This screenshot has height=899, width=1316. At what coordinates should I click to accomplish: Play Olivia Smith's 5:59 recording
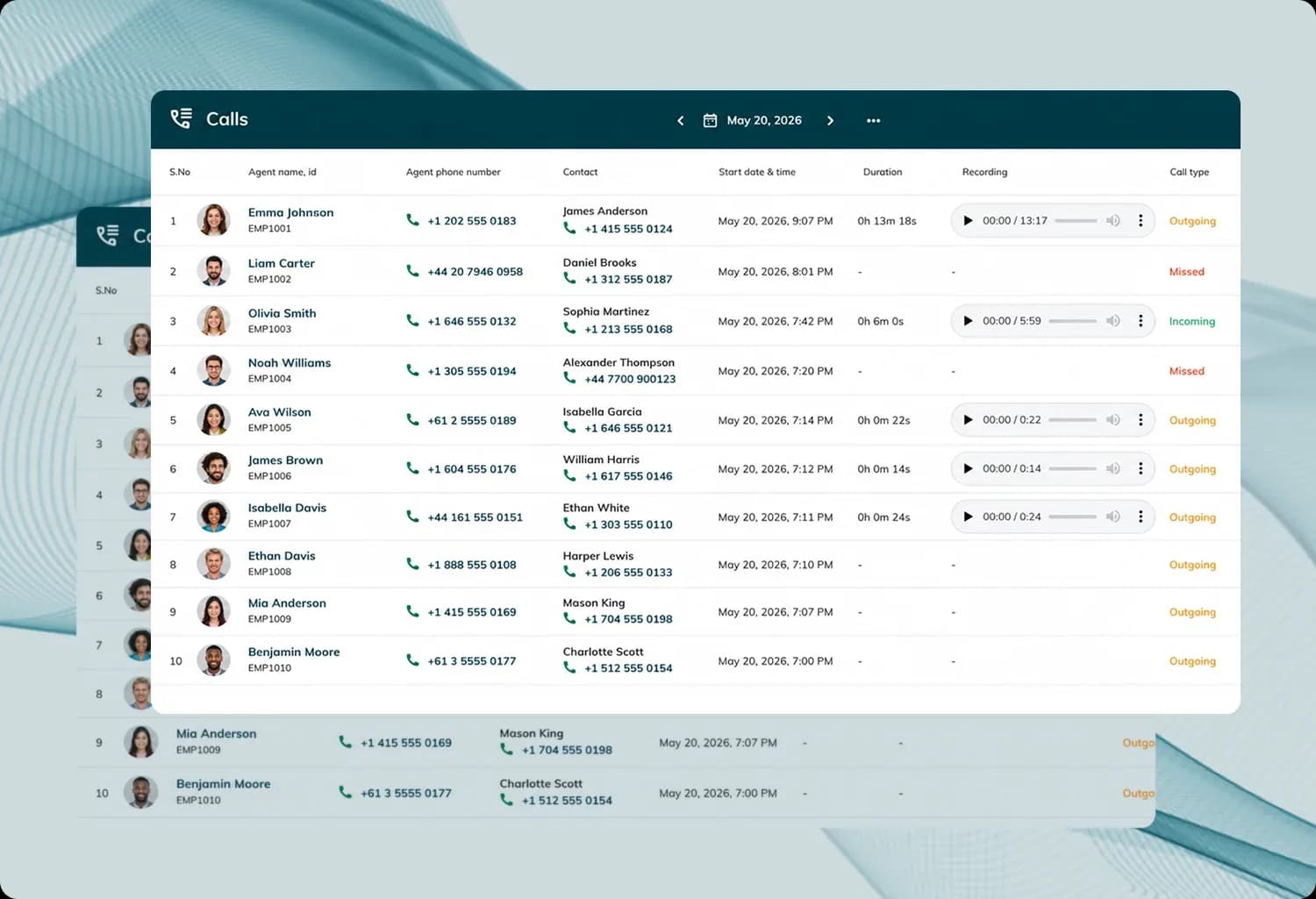(x=968, y=321)
